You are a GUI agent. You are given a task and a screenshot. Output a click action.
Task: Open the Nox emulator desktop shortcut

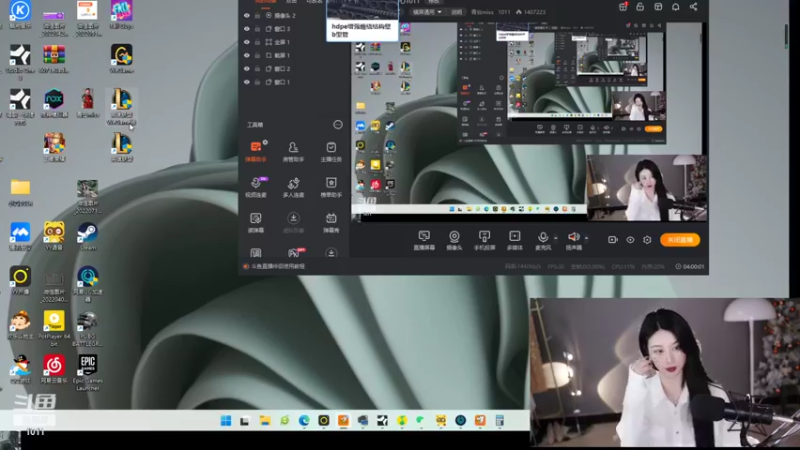[54, 103]
